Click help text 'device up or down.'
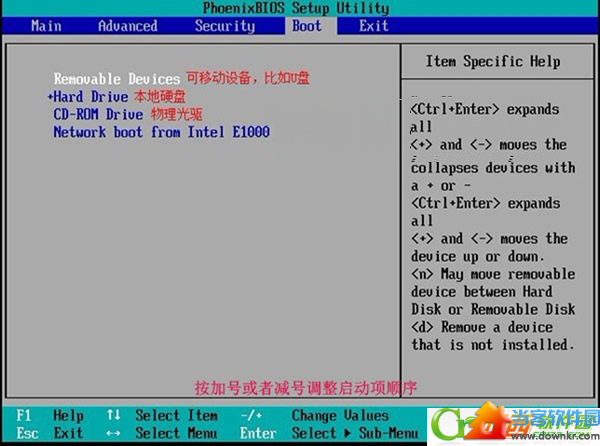The image size is (600, 446). click(478, 256)
